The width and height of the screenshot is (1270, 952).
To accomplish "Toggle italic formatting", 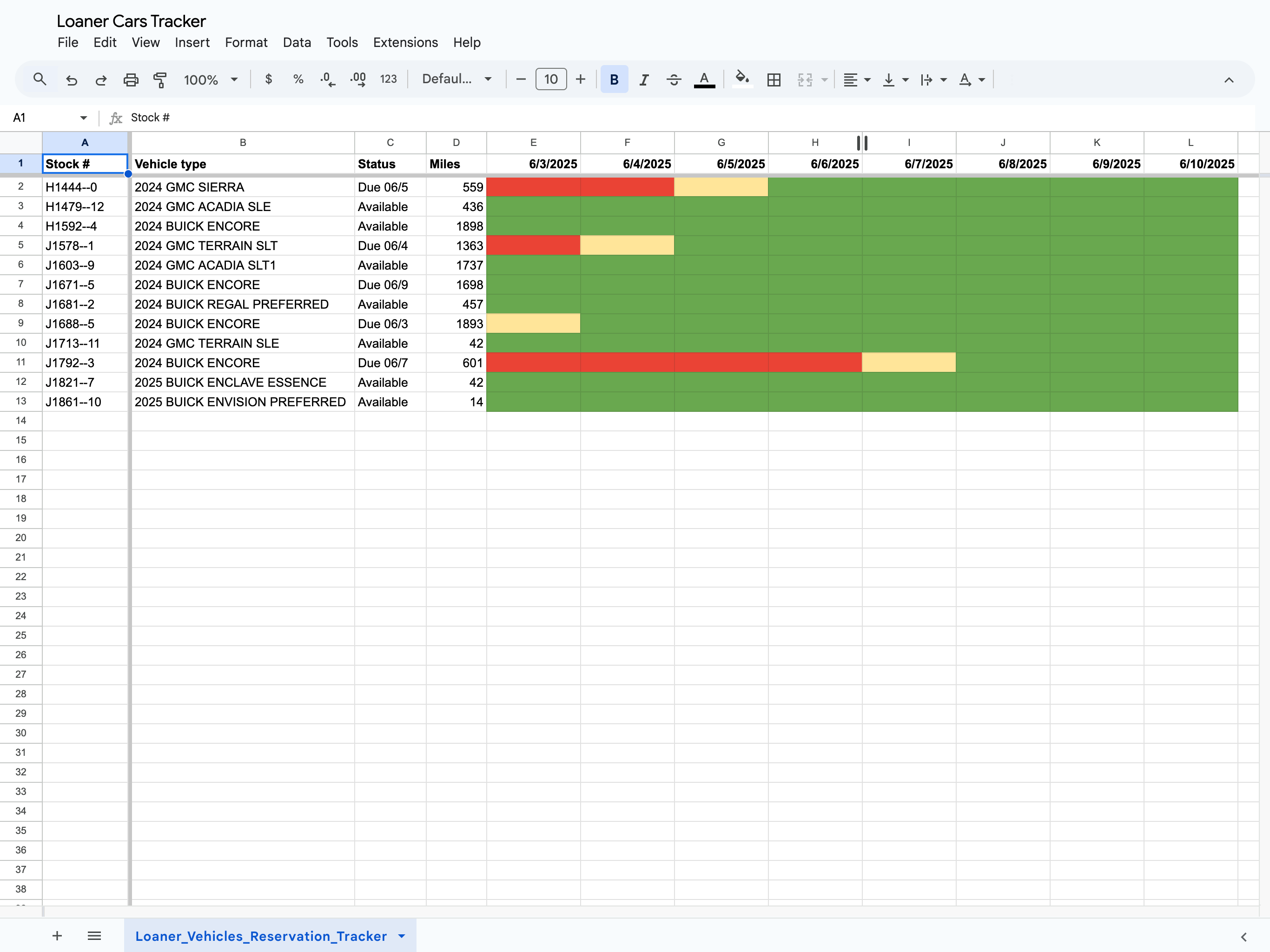I will [x=644, y=80].
